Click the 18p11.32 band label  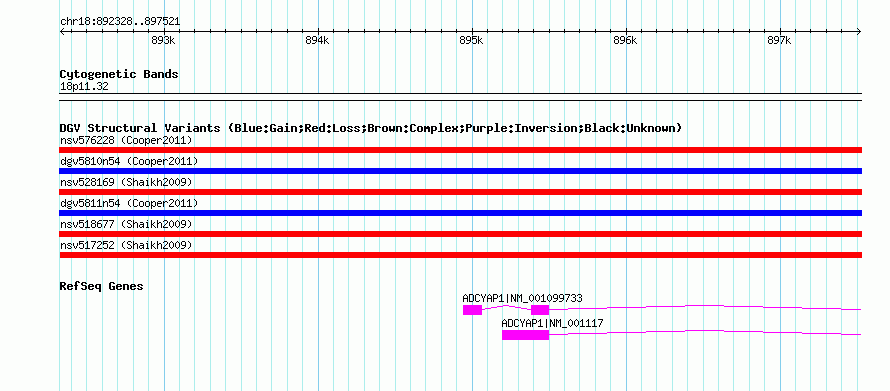click(84, 87)
